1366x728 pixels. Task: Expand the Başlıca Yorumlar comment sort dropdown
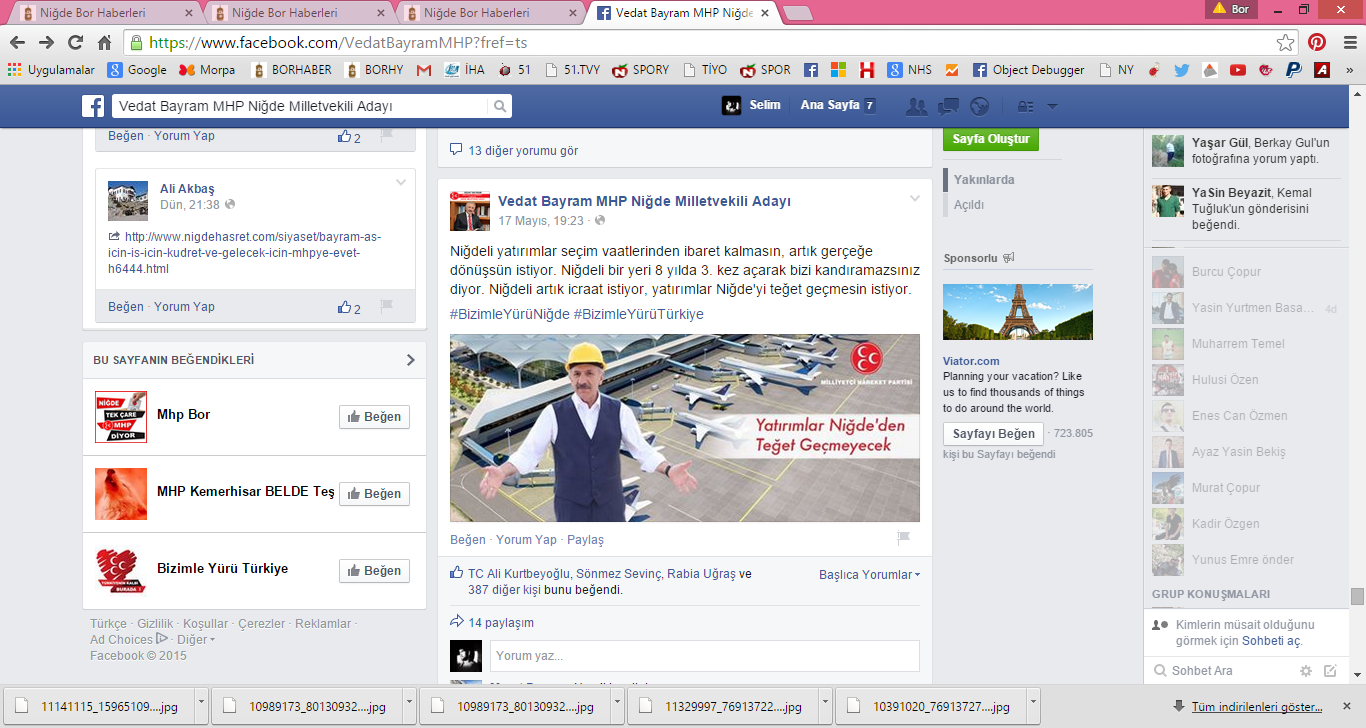coord(869,575)
